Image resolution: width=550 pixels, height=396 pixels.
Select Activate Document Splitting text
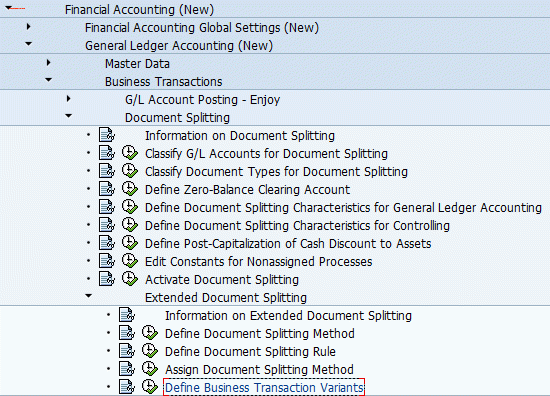[x=222, y=280]
